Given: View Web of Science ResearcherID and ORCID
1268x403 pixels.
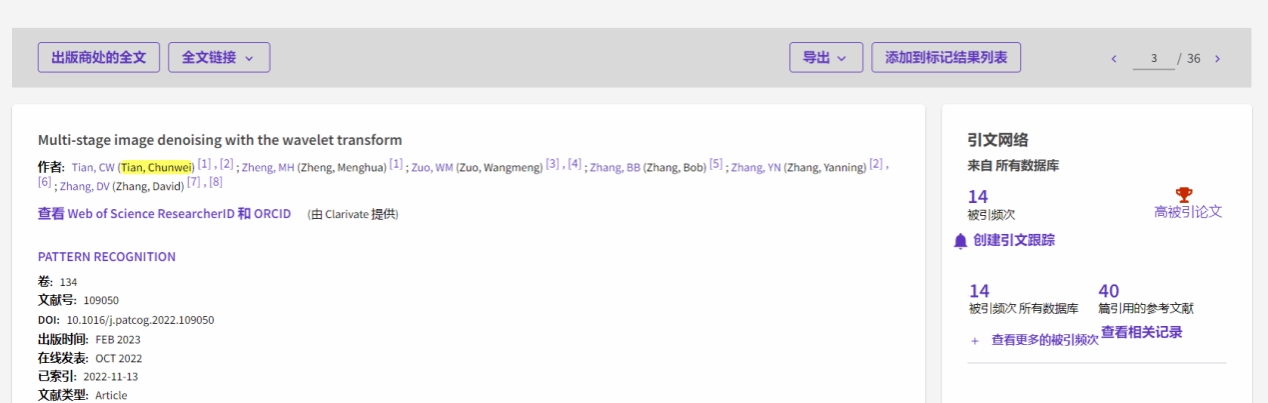Looking at the screenshot, I should click(164, 214).
